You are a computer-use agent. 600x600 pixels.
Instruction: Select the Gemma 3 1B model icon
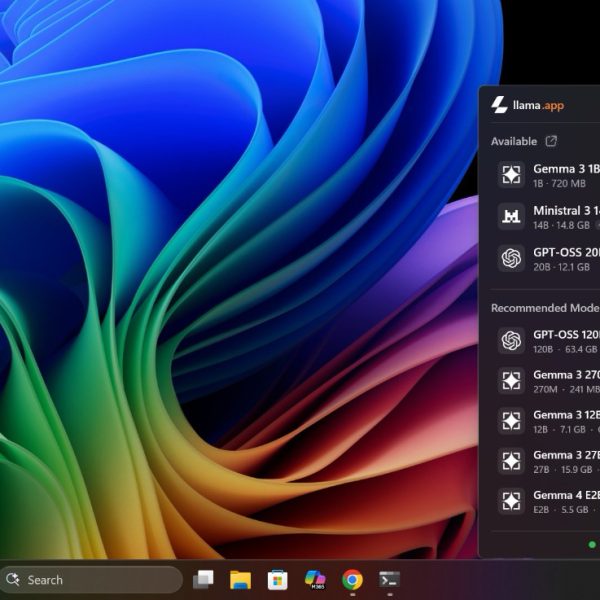pos(511,175)
